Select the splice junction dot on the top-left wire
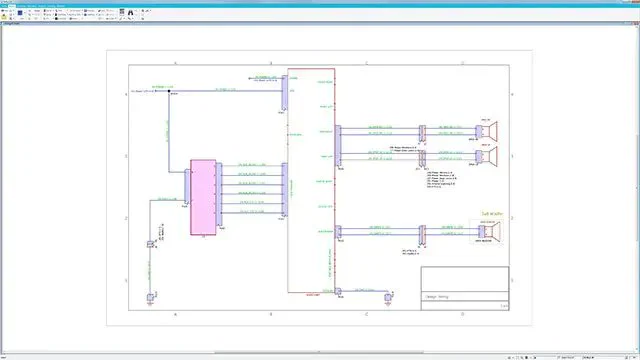The width and height of the screenshot is (640, 360). click(x=169, y=91)
